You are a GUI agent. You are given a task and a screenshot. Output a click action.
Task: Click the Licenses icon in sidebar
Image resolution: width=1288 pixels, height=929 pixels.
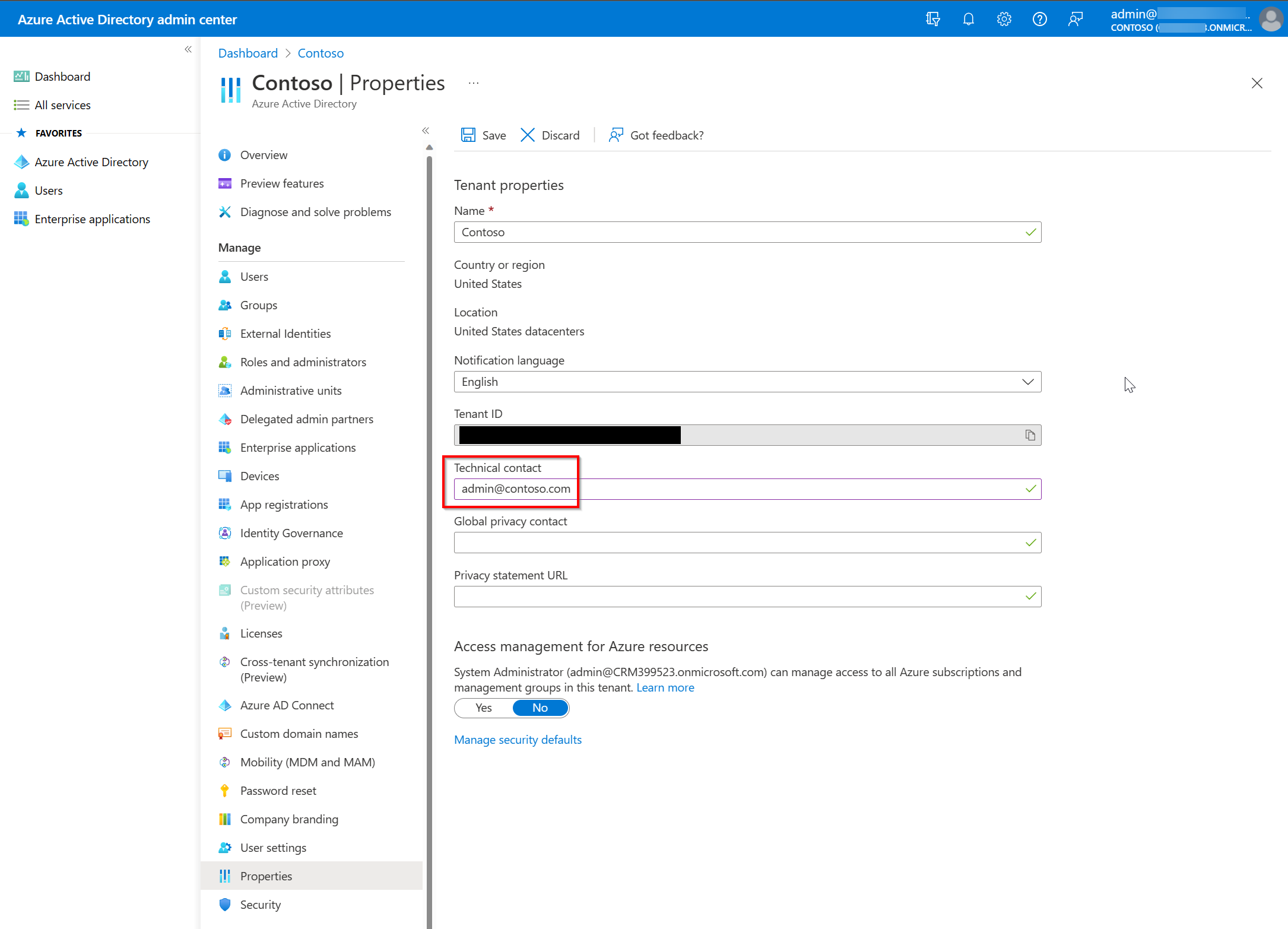click(x=225, y=633)
